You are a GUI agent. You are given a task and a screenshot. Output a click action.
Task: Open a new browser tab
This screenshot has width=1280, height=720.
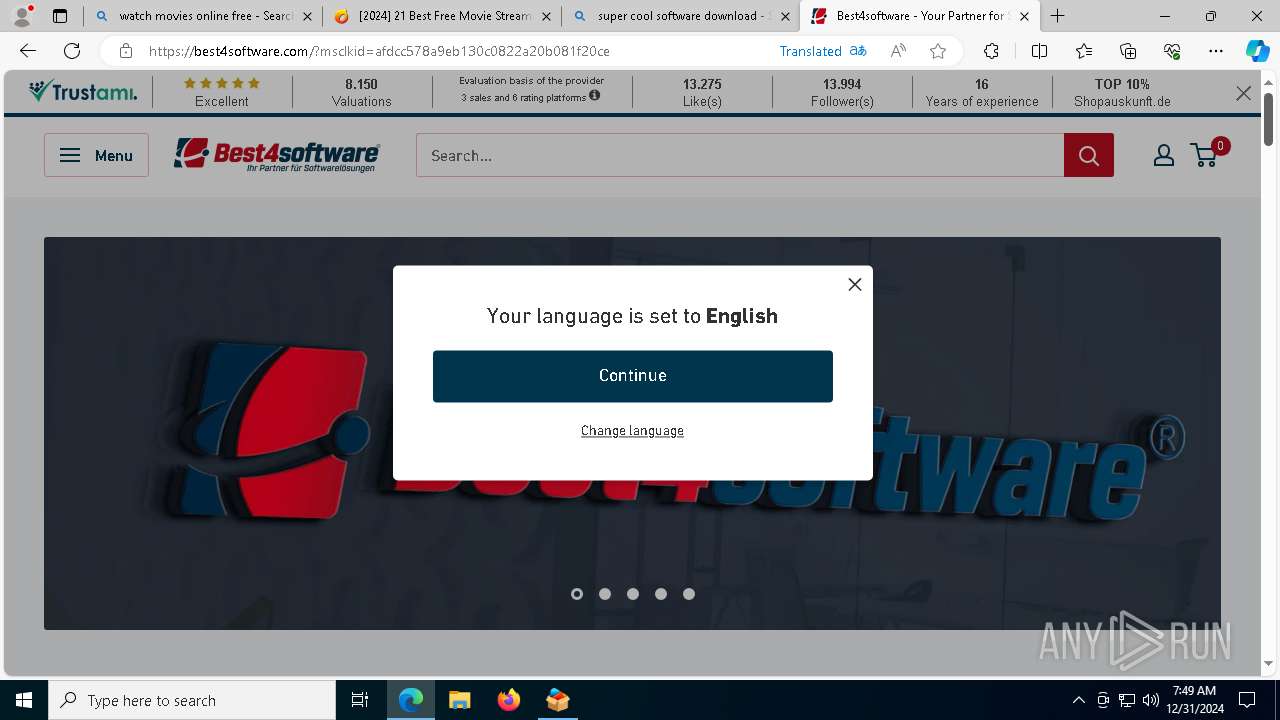click(x=1057, y=16)
